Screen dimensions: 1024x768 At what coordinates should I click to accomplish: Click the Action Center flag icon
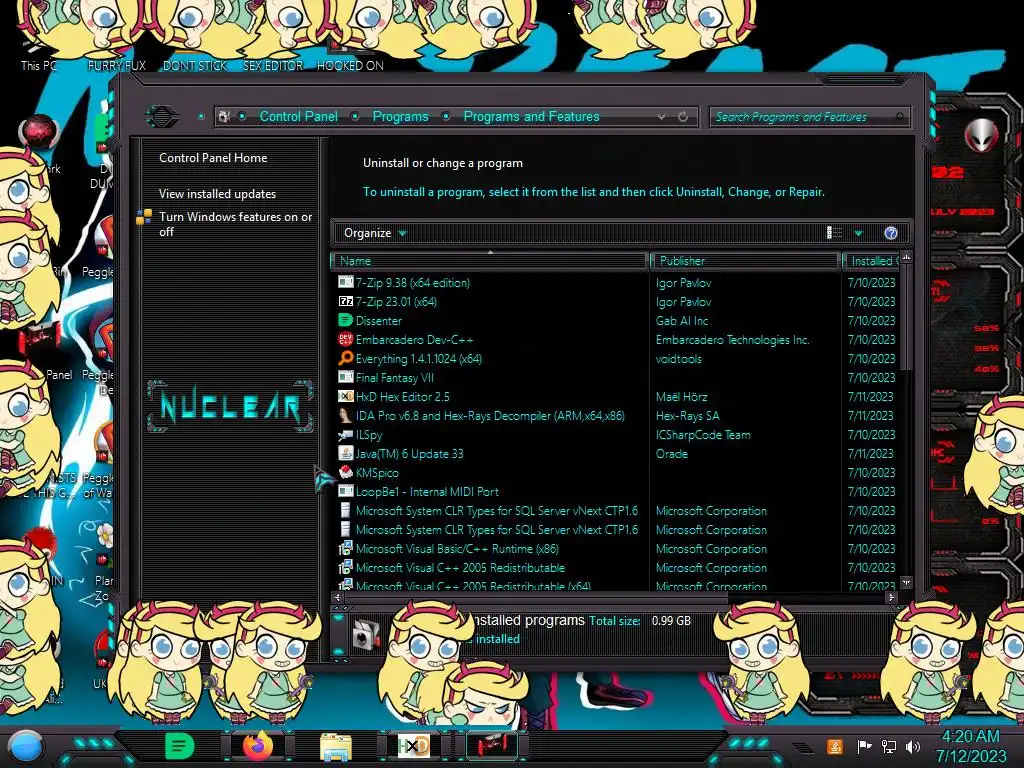[x=864, y=746]
